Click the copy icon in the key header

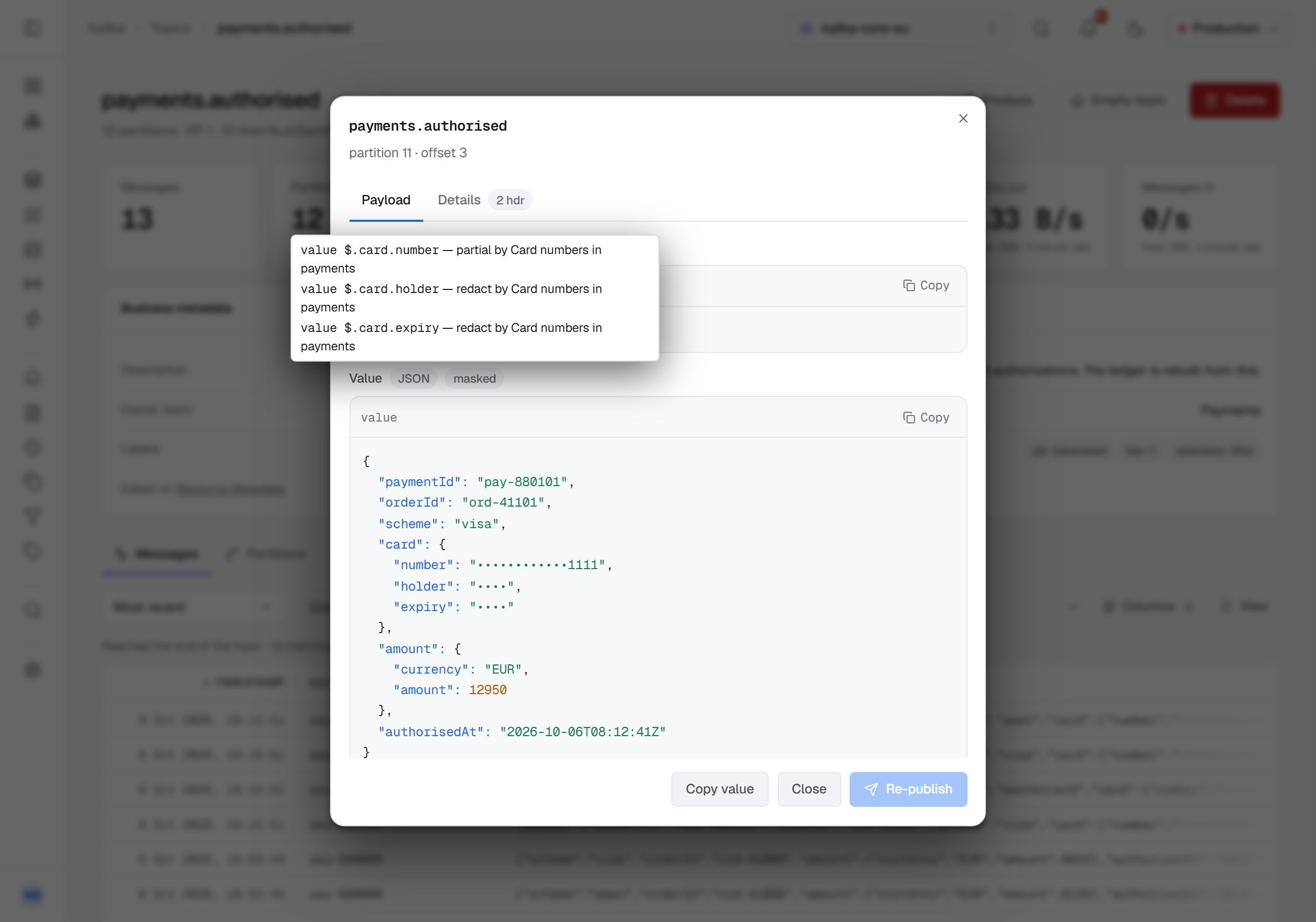pos(909,285)
